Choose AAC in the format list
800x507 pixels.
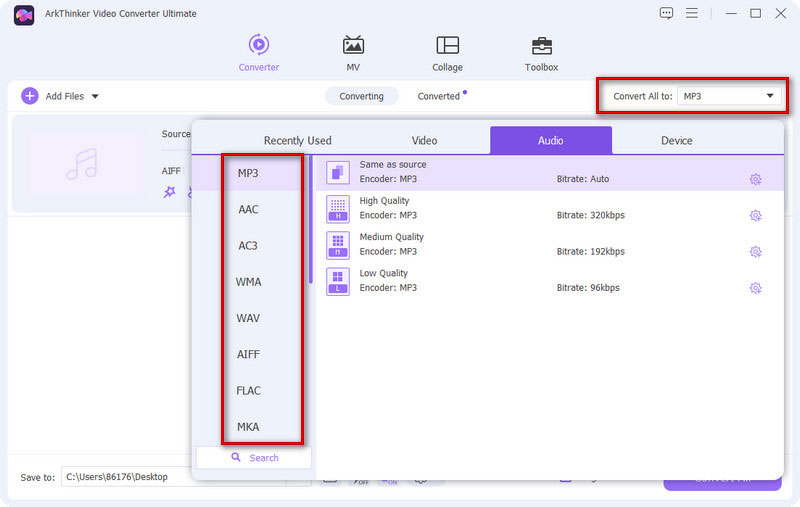click(248, 209)
